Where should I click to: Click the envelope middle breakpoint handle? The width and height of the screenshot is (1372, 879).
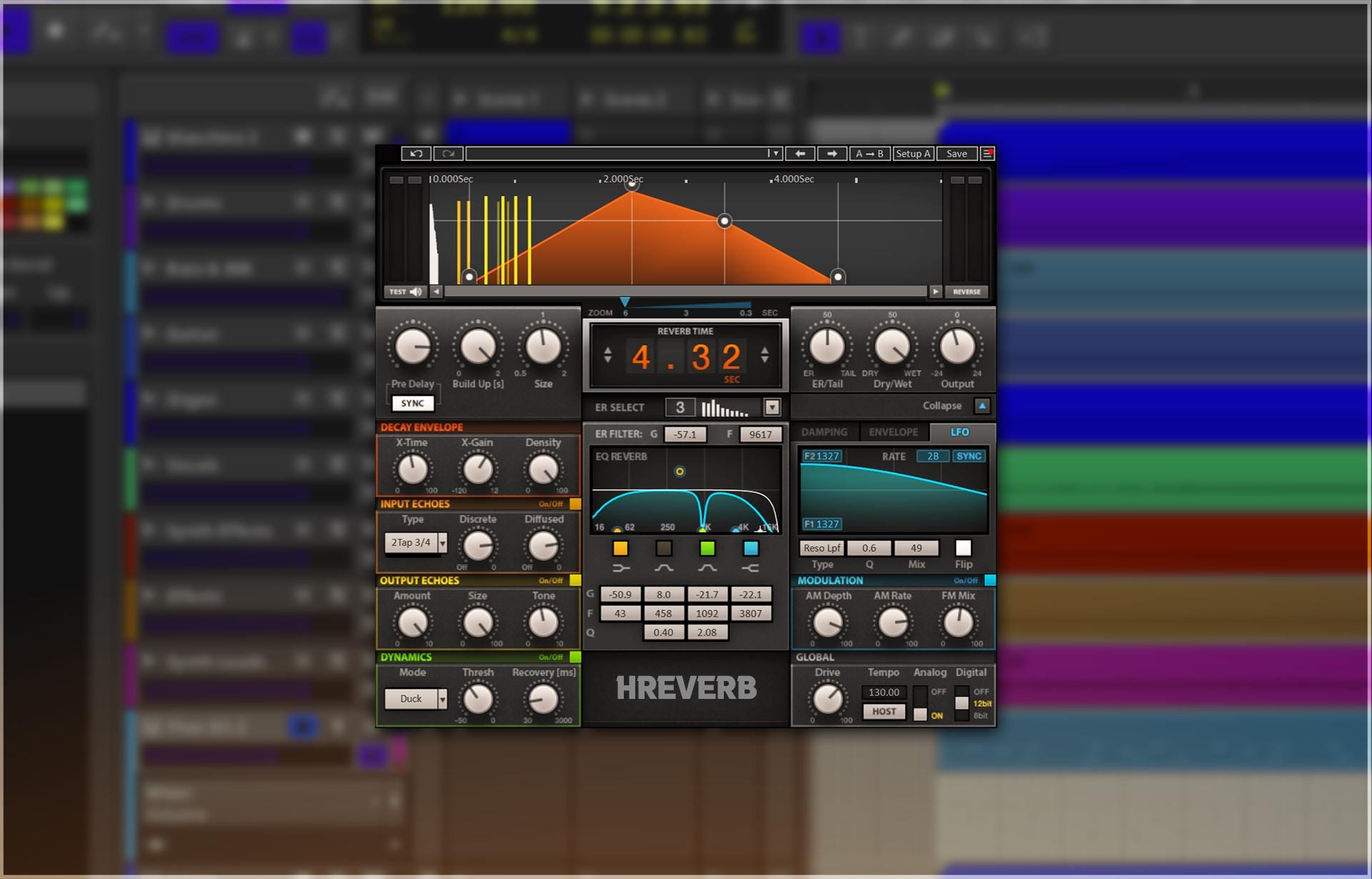[725, 221]
